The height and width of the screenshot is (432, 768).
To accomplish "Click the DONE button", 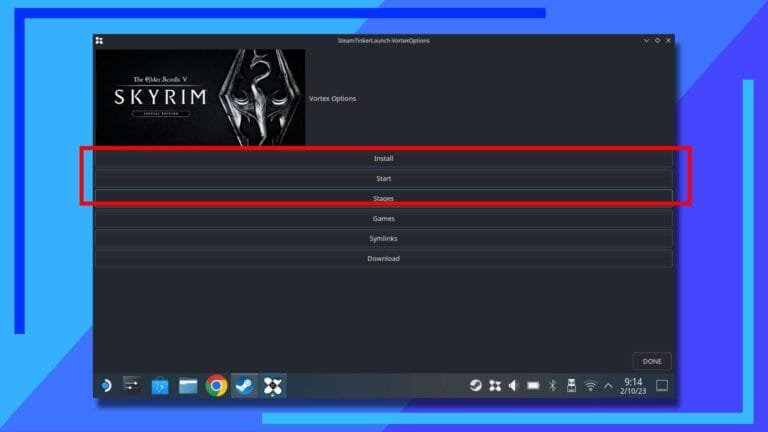I will point(652,361).
